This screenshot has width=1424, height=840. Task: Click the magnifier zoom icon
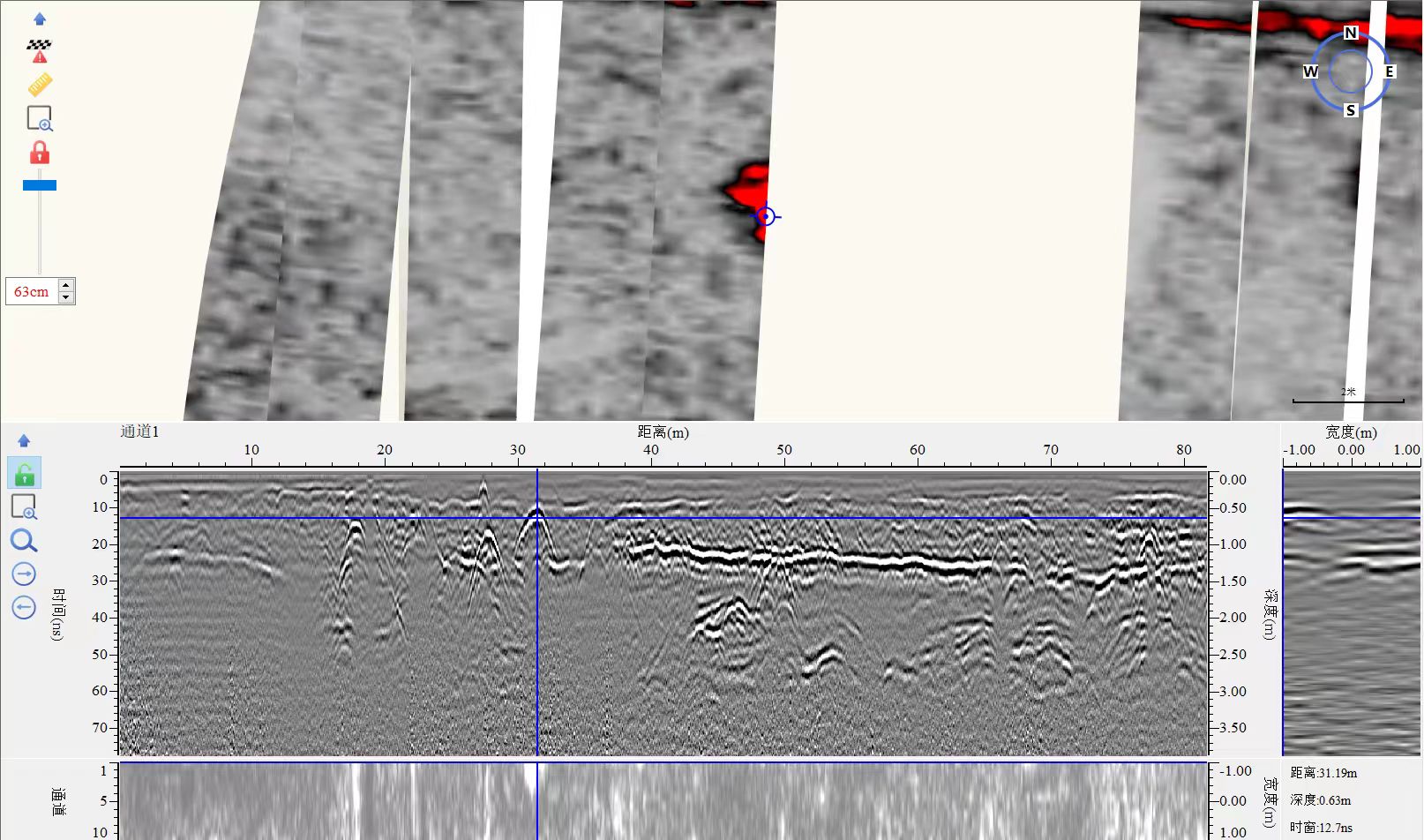(24, 541)
